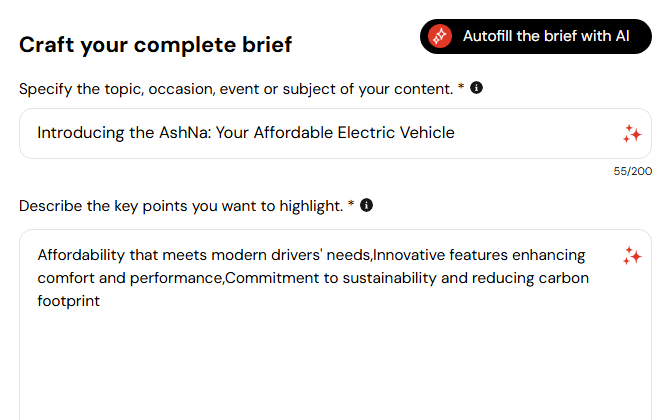
Task: Click the AI sparkle icon in the topic field
Action: (631, 133)
